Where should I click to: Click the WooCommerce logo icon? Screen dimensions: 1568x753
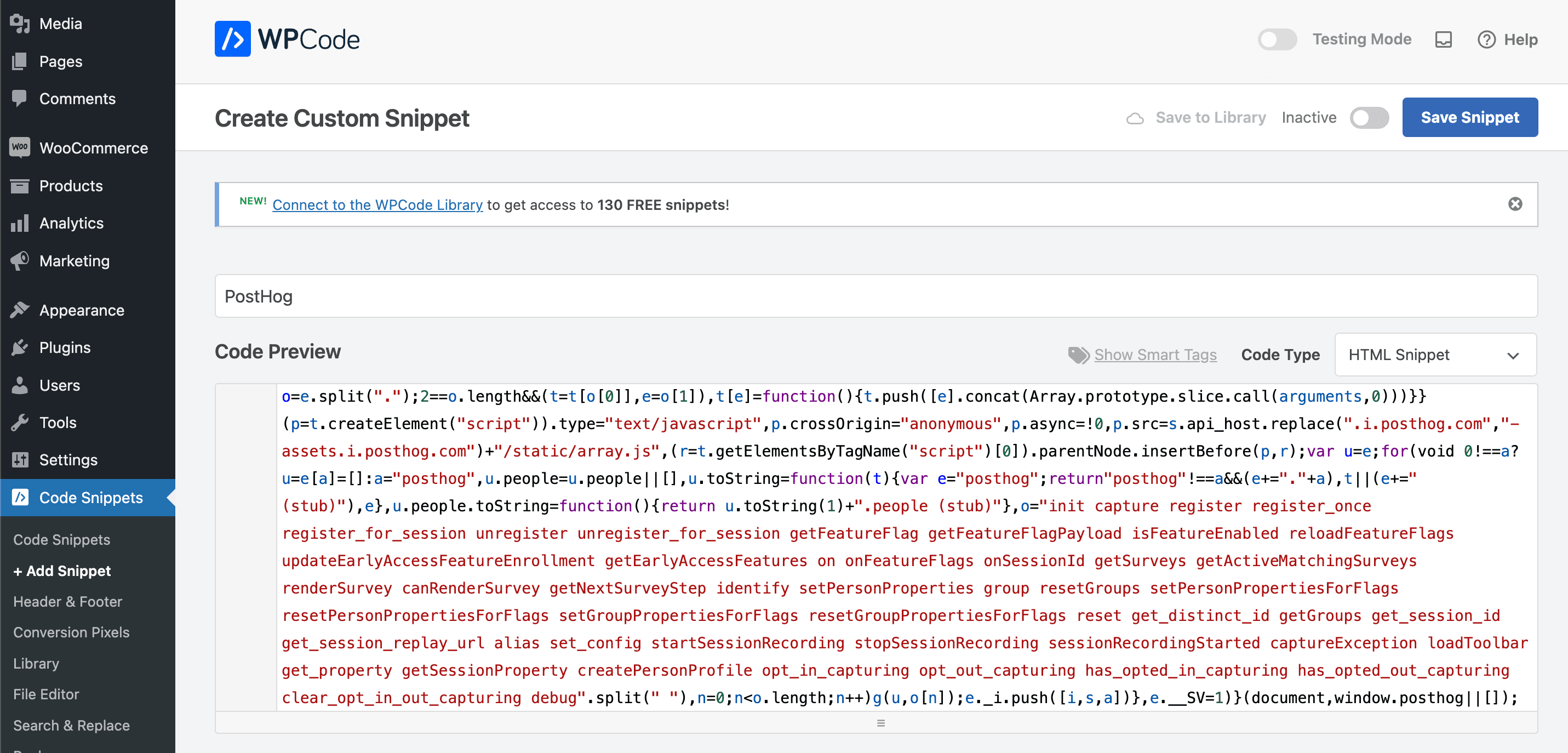pyautogui.click(x=20, y=148)
